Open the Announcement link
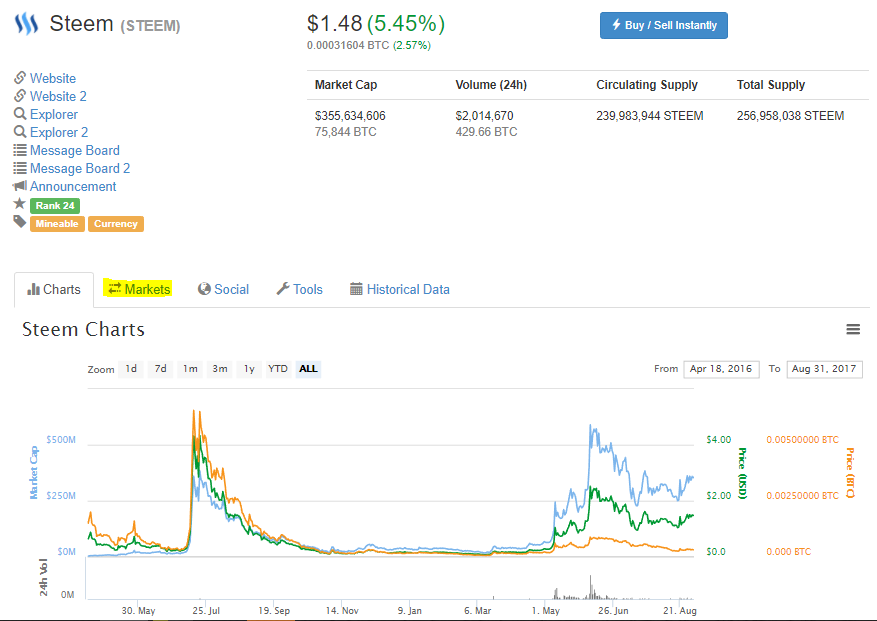This screenshot has height=621, width=877. (x=73, y=186)
